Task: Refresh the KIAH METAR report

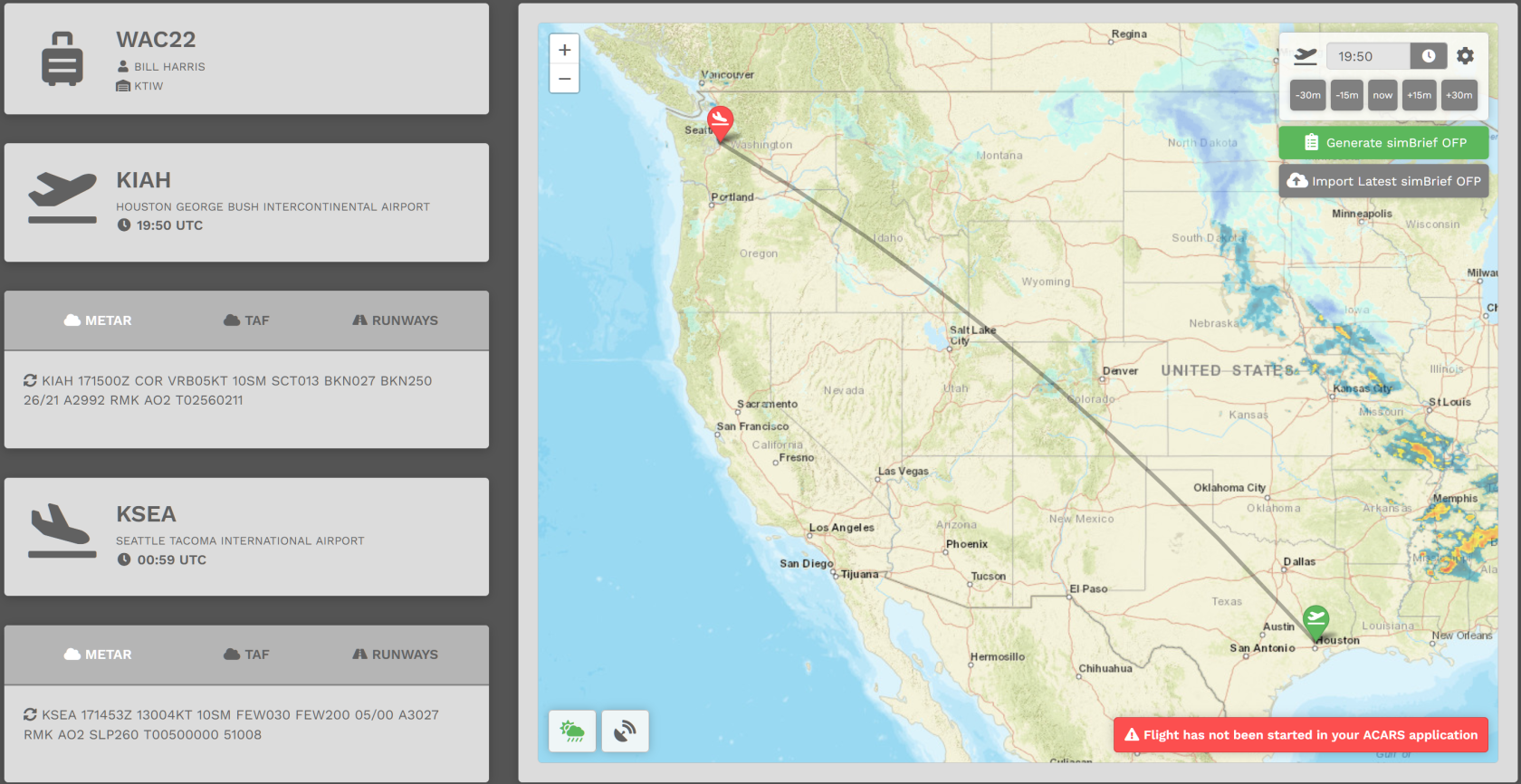Action: (x=30, y=381)
